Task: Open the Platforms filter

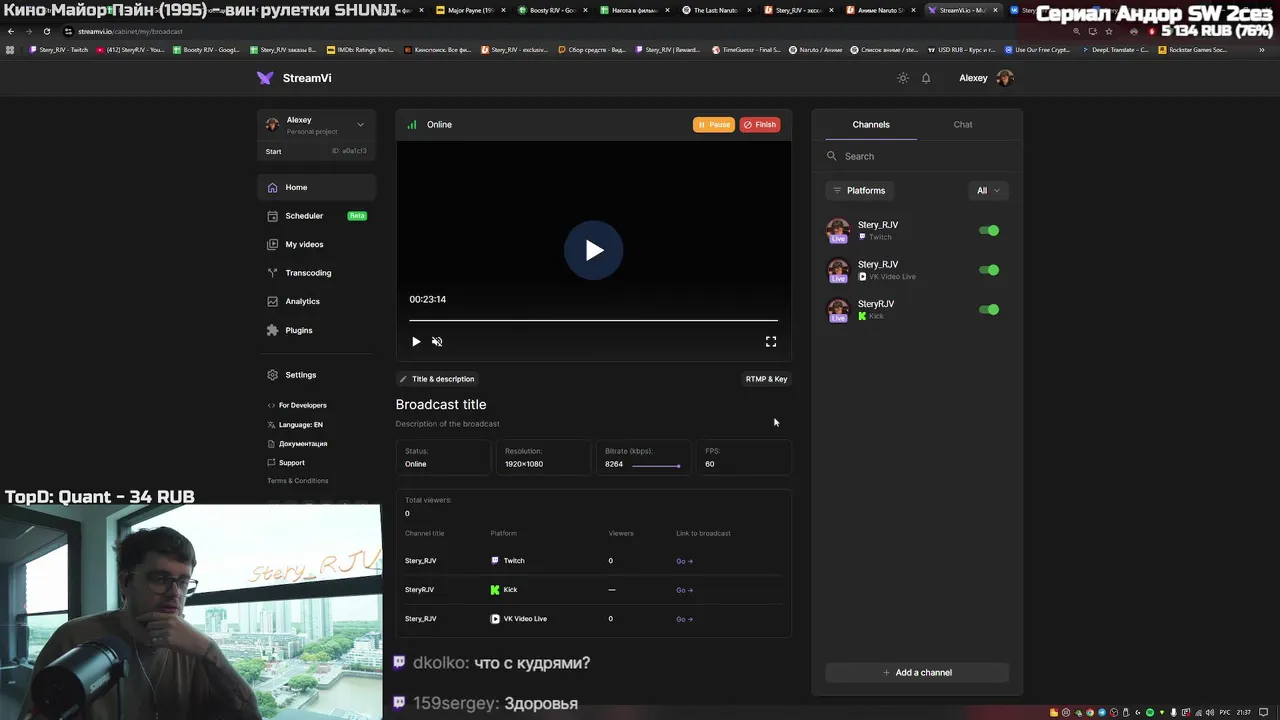Action: (x=860, y=190)
